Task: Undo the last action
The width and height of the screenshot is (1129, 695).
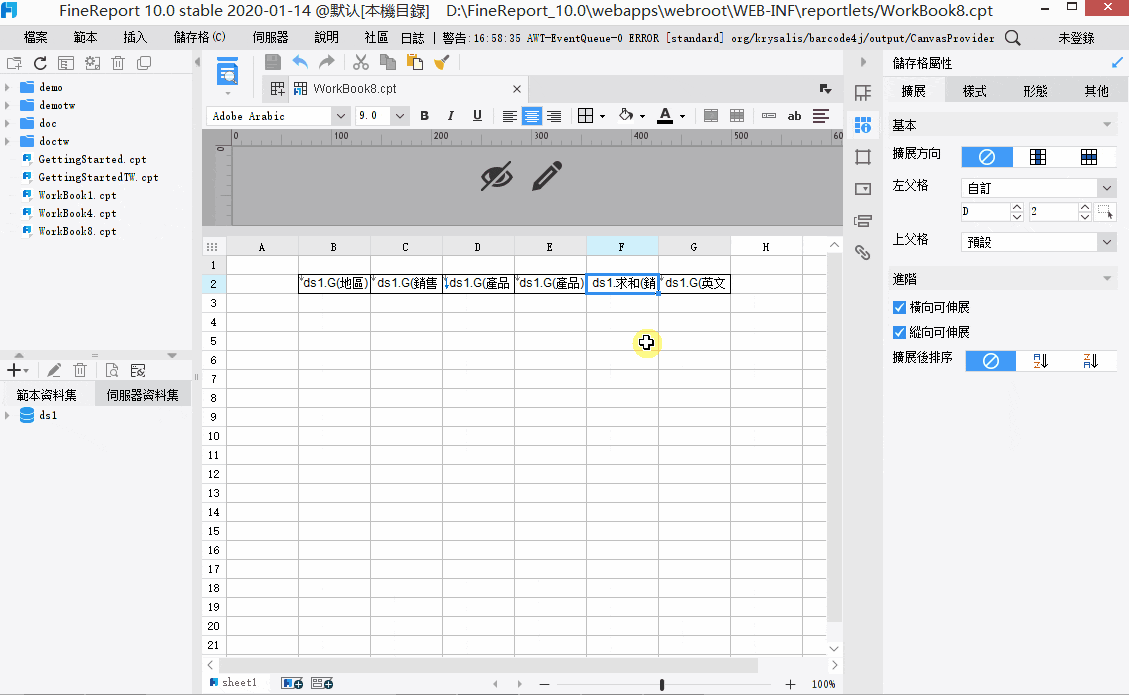Action: click(300, 63)
